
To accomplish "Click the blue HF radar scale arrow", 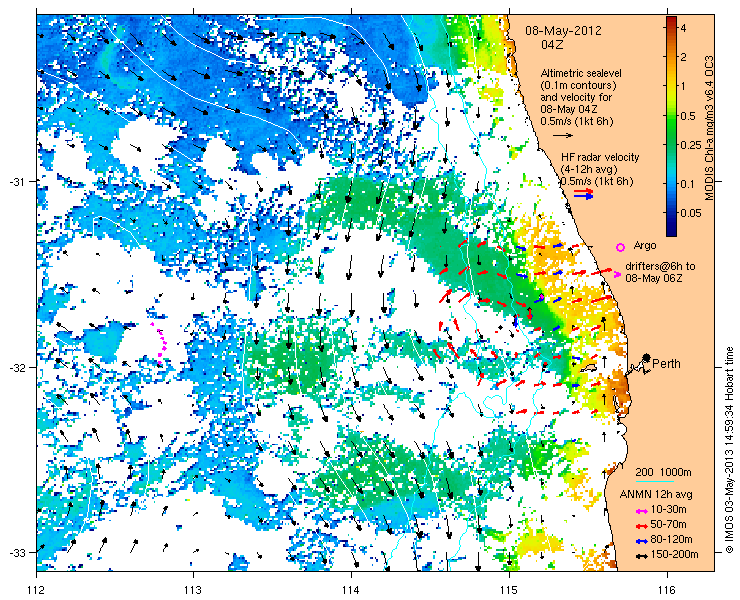I will [x=584, y=196].
